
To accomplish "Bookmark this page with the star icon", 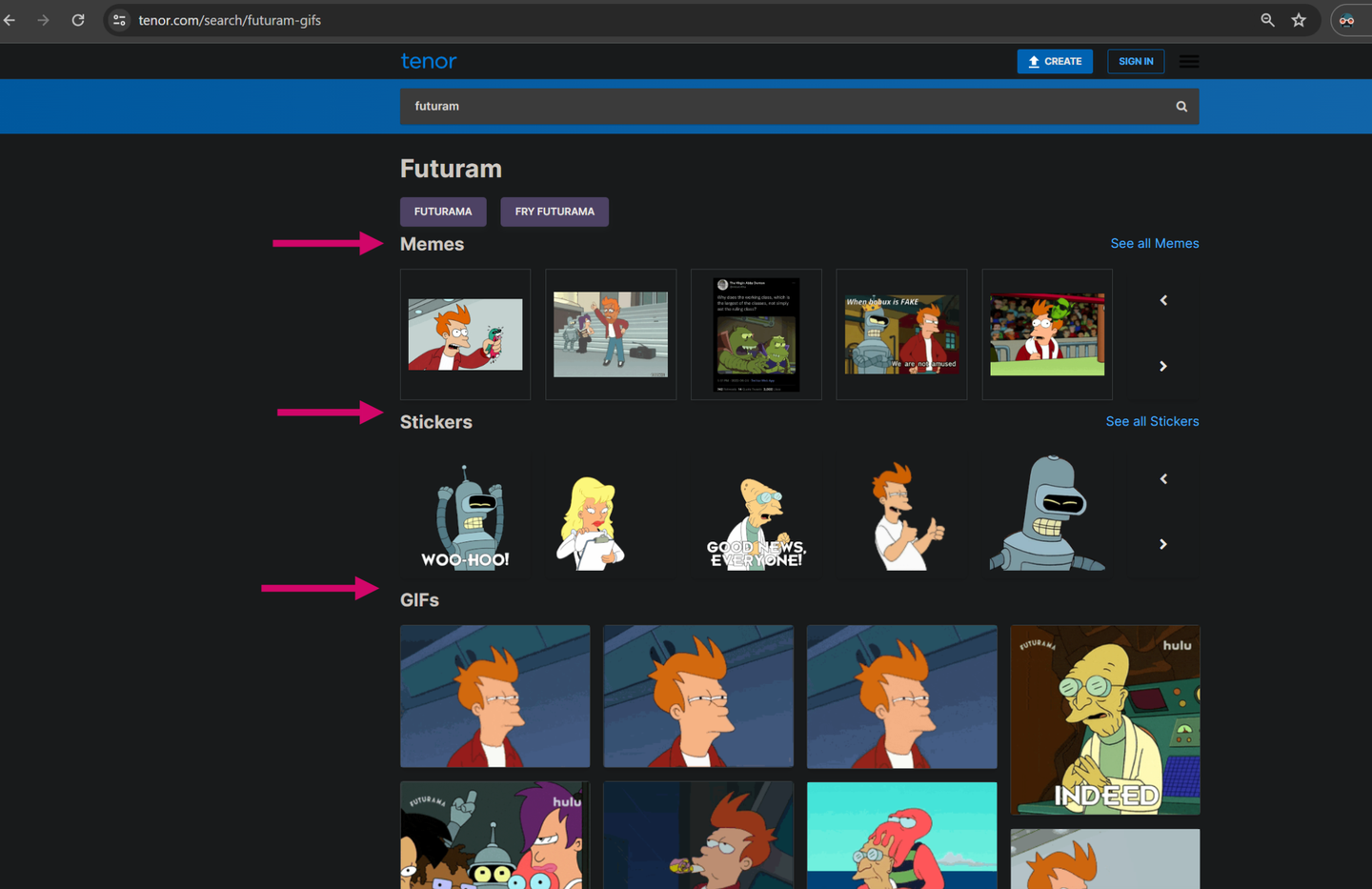I will click(x=1299, y=20).
